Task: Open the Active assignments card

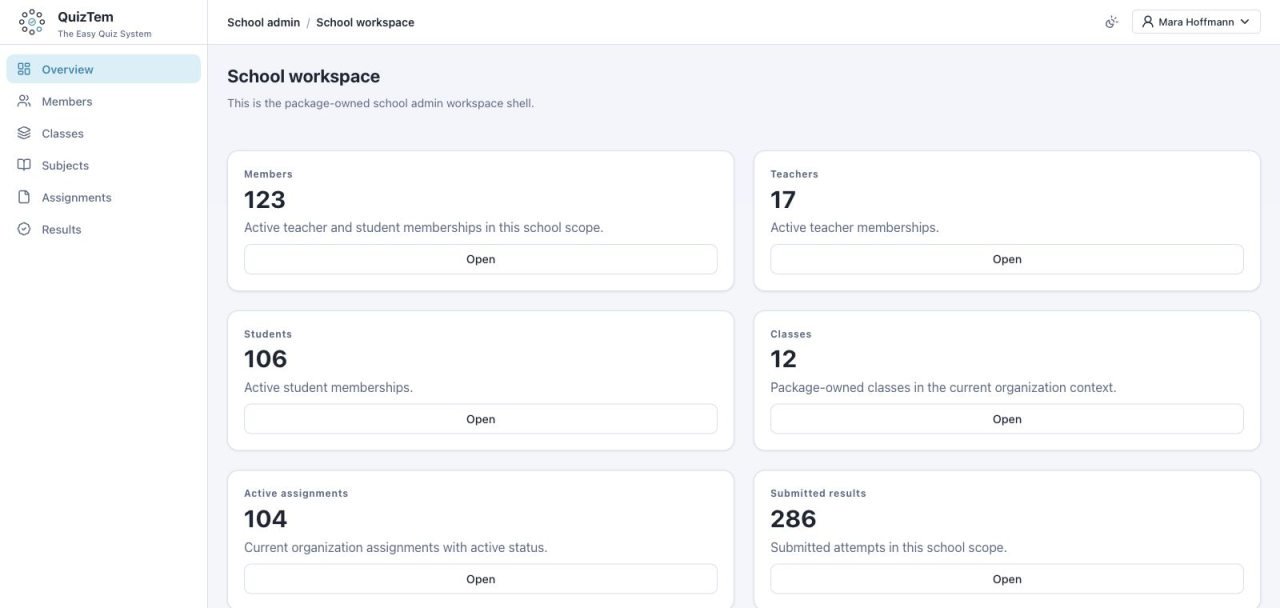Action: 481,579
